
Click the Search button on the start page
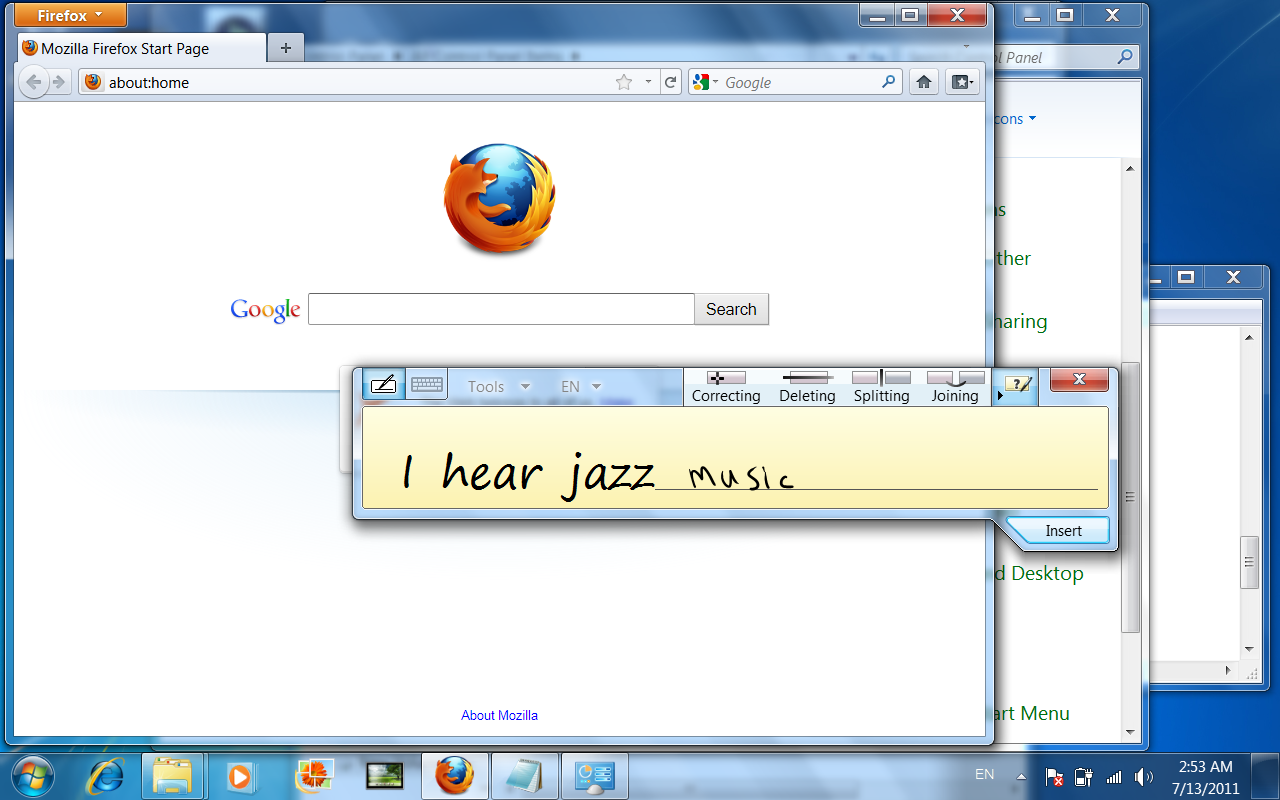(731, 309)
